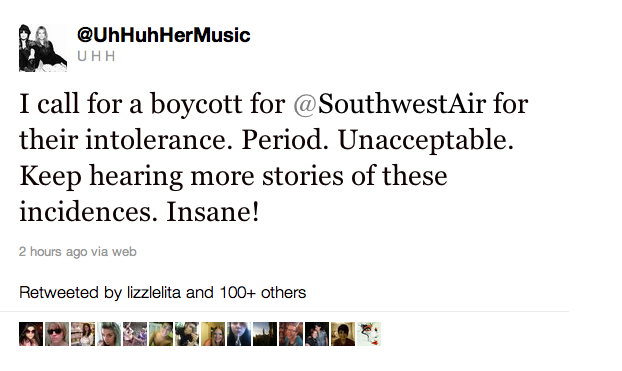Click the @UhHuhHerMusic username link
The image size is (622, 371).
[x=163, y=35]
